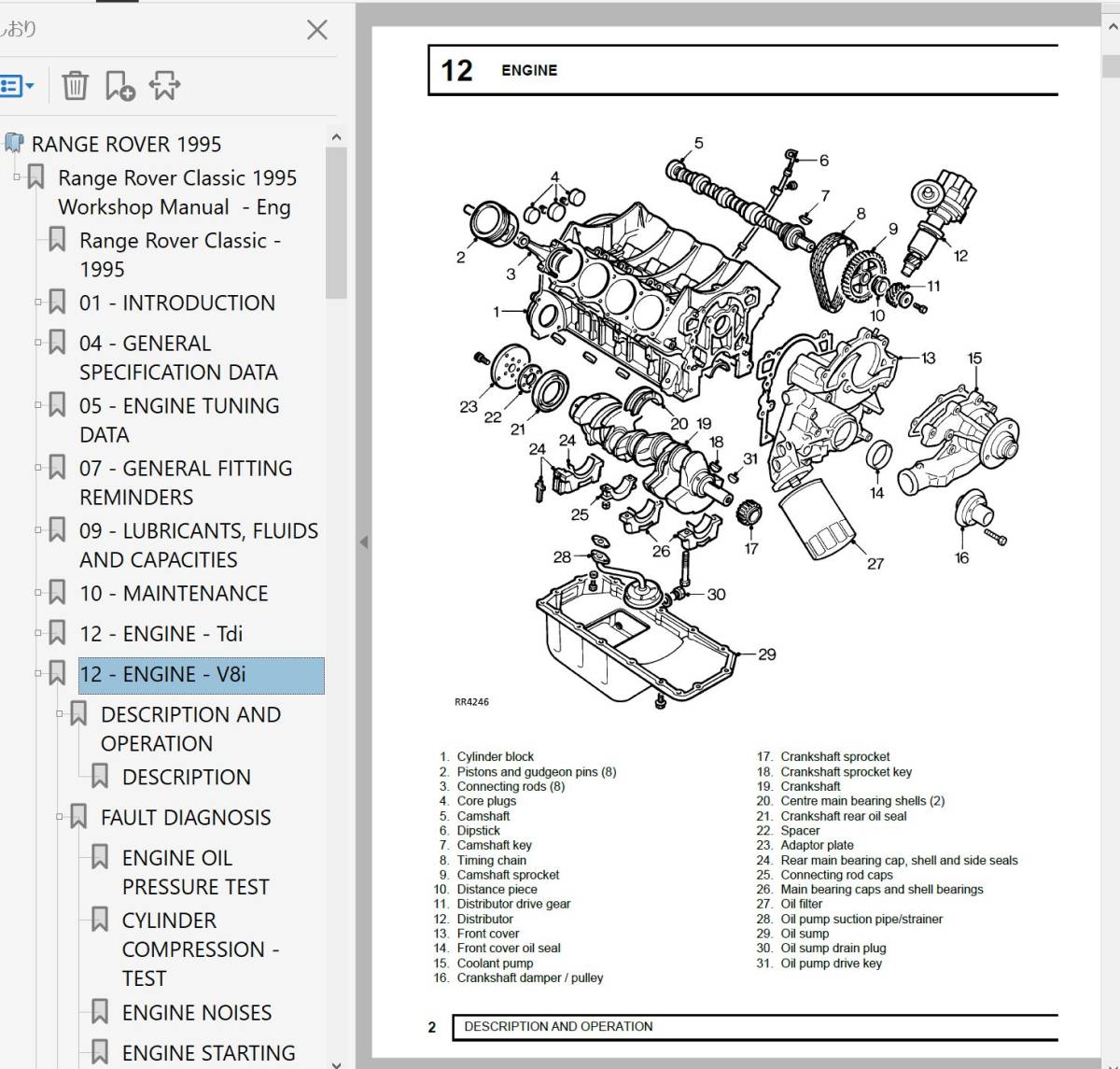This screenshot has width=1120, height=1069.
Task: Open the bookmark options dropdown menu
Action: pyautogui.click(x=17, y=86)
